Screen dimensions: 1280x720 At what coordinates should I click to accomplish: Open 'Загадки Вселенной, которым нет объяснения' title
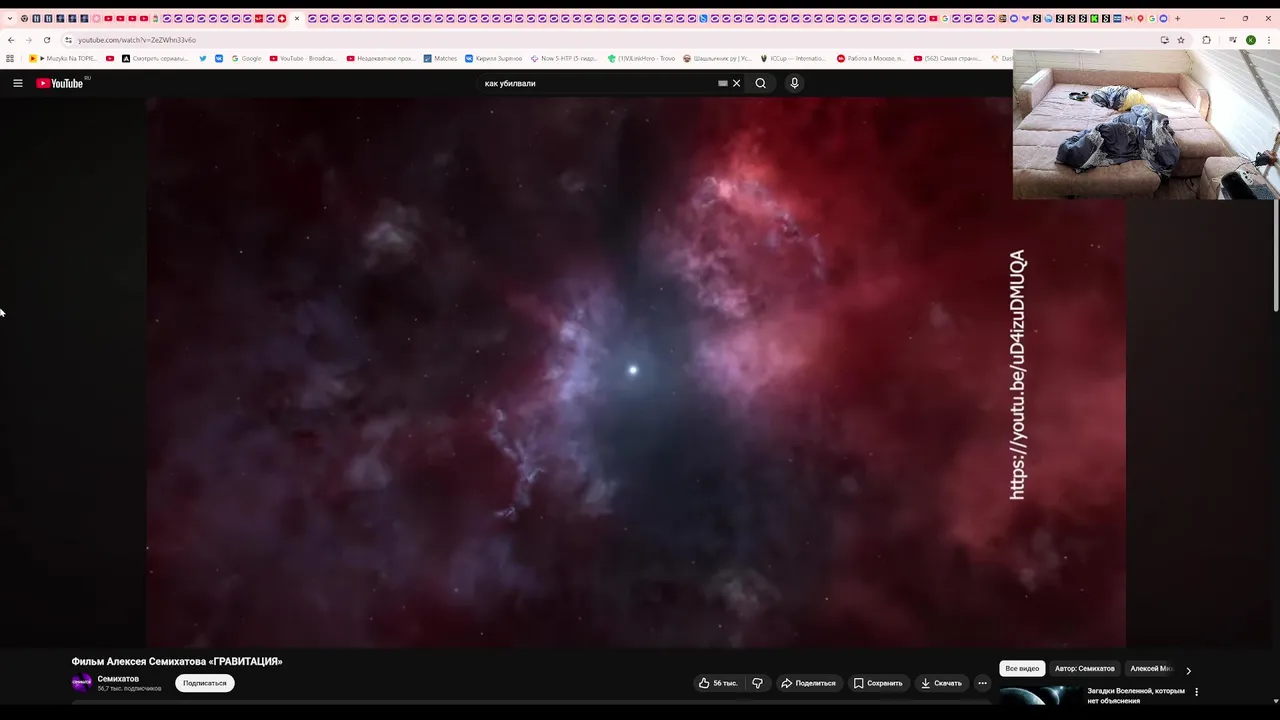tap(1136, 696)
